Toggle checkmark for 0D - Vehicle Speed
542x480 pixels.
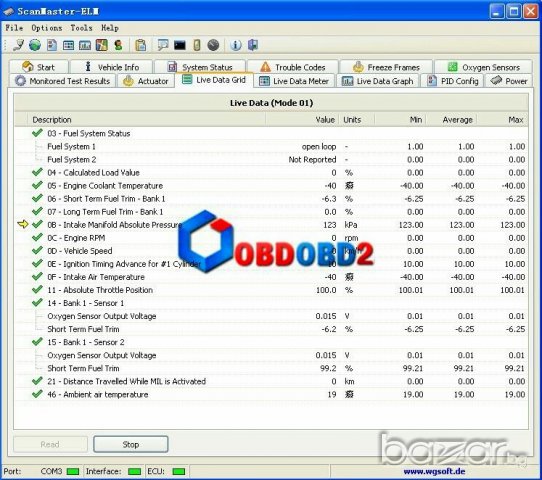tap(37, 250)
